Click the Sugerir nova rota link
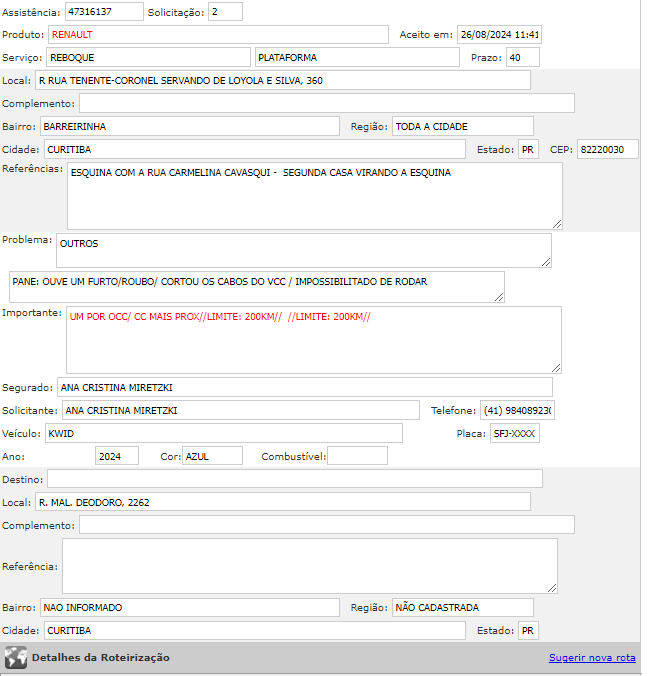 pos(592,658)
